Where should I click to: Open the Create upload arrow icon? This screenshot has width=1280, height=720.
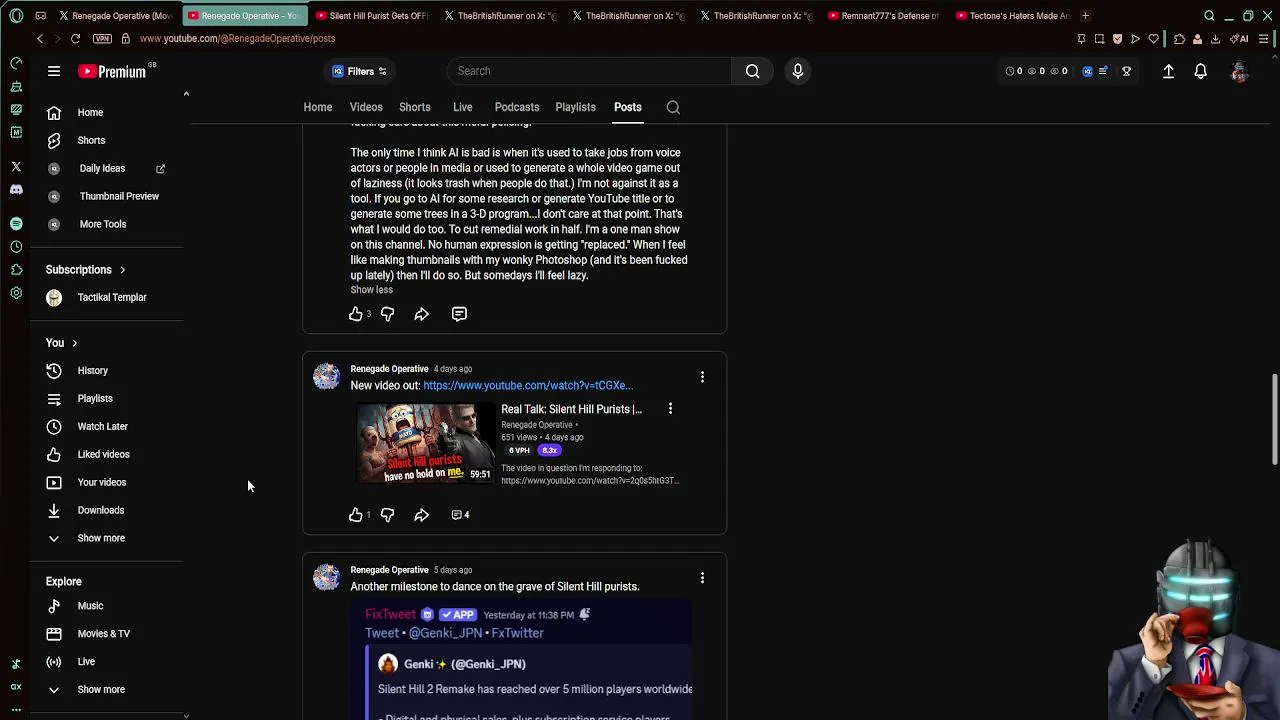tap(1168, 71)
